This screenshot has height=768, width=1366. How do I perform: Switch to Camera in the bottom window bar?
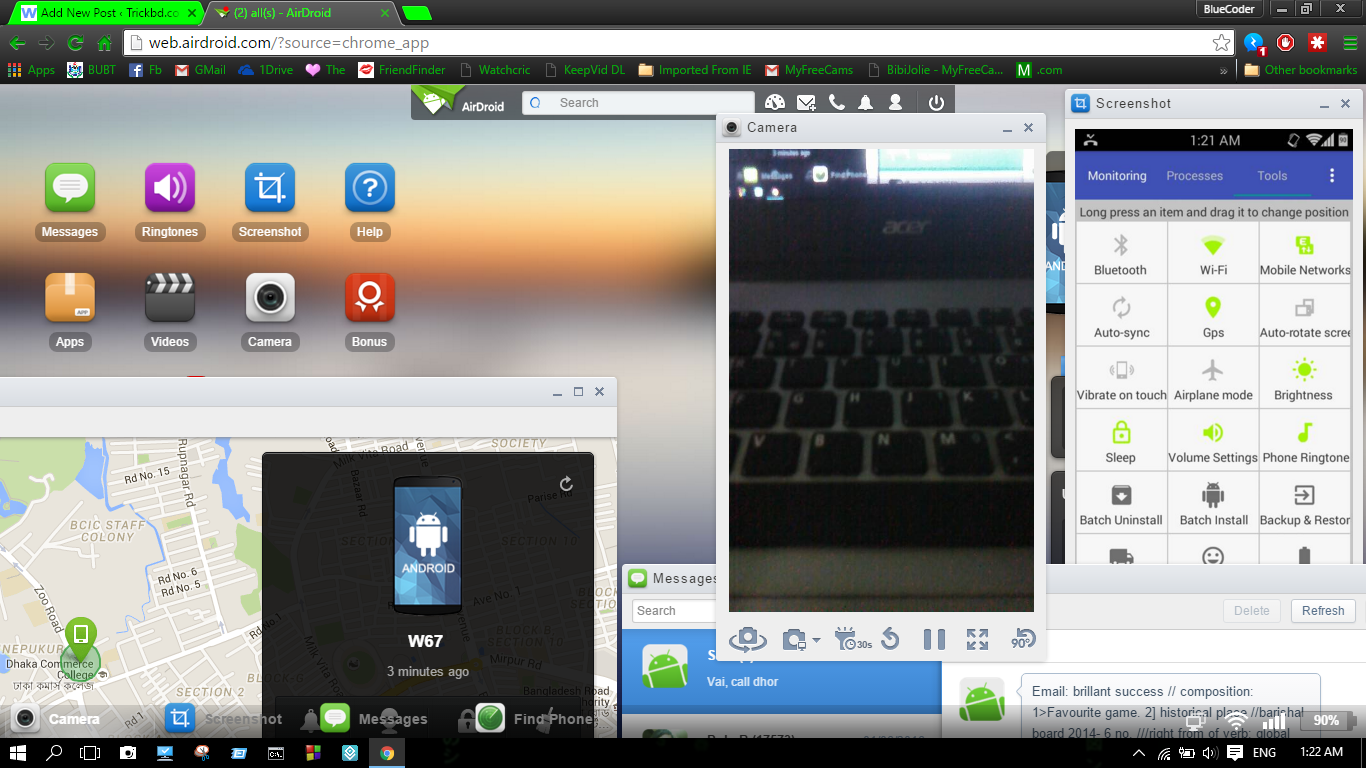[56, 719]
